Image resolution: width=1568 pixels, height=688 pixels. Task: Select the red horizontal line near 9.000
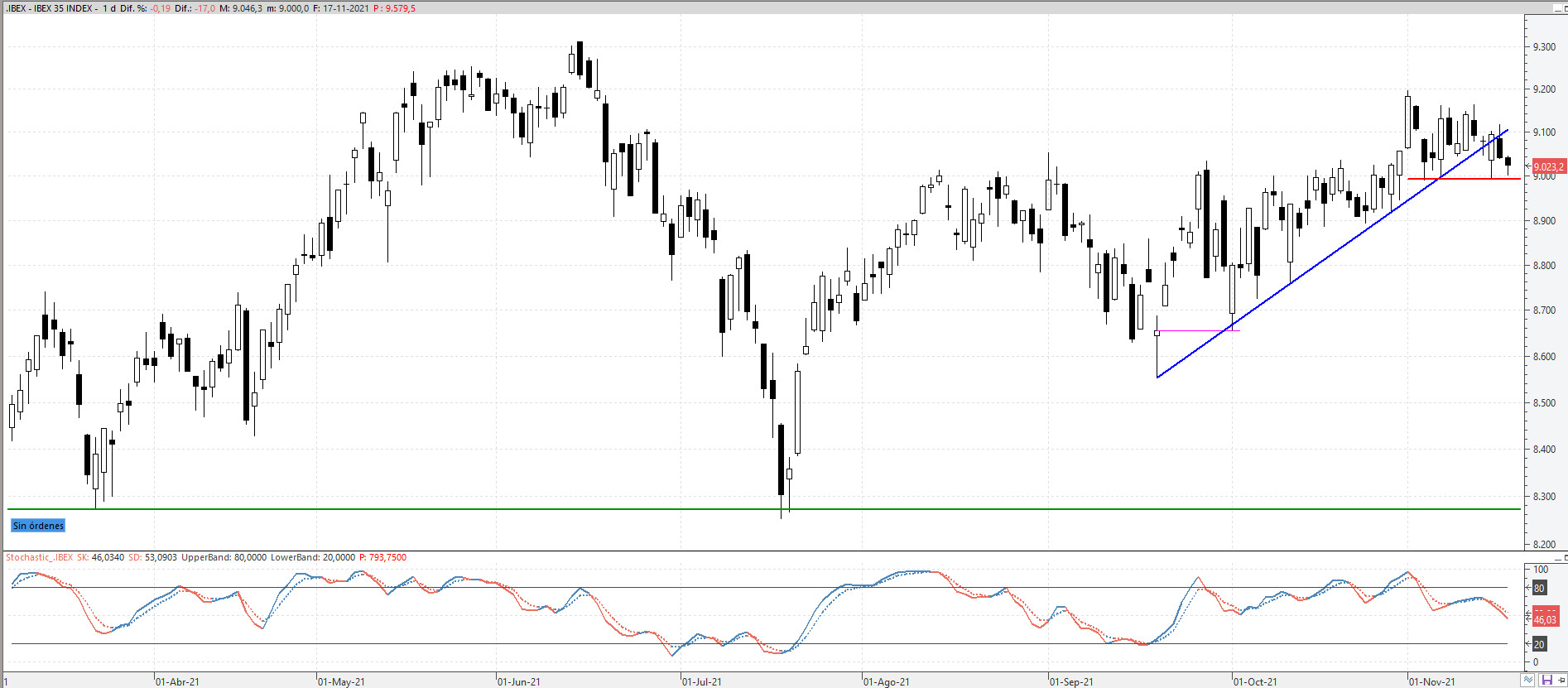click(x=1464, y=179)
